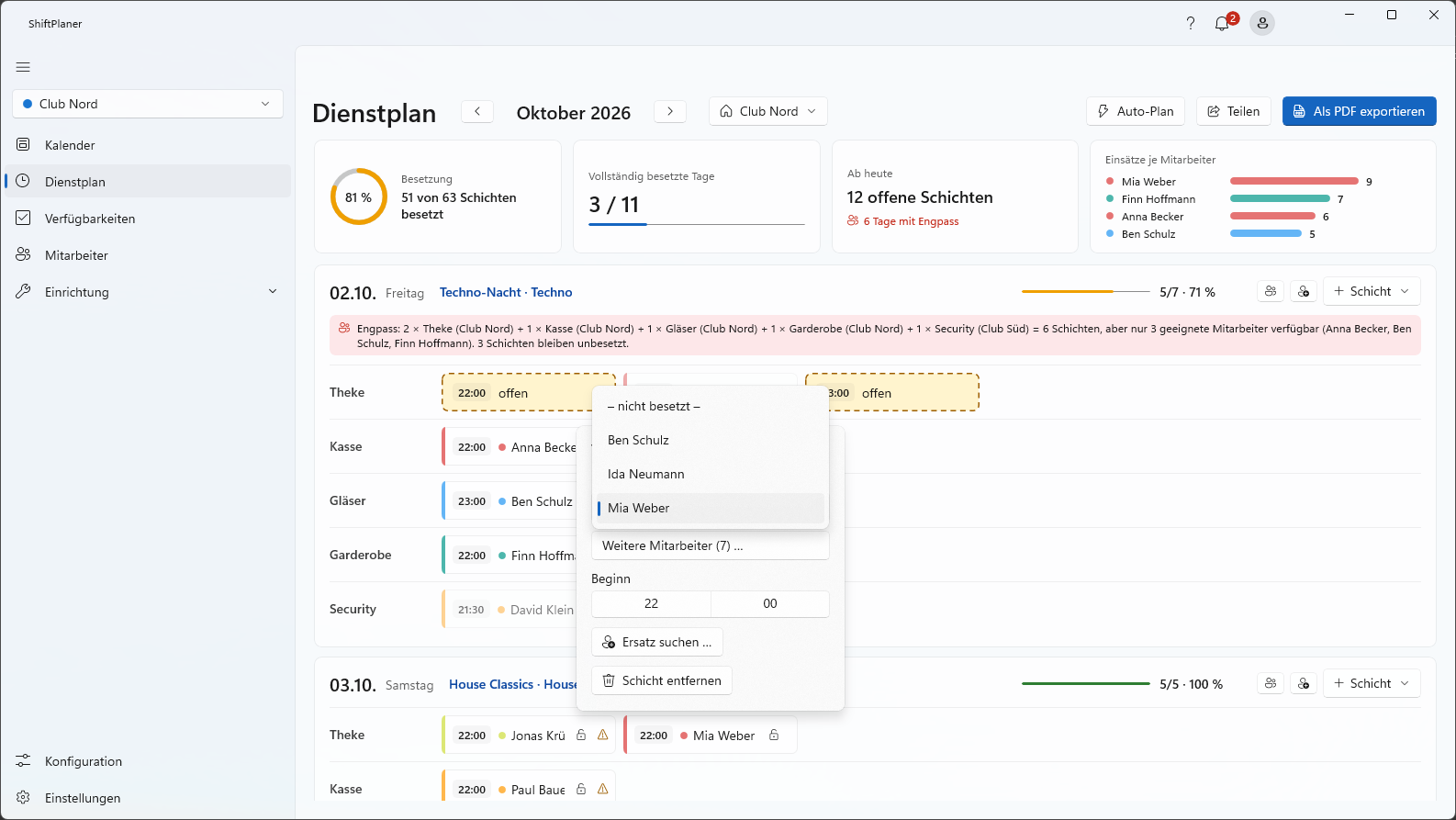Go to next month arrow
Screen dimensions: 1456x820
670,111
